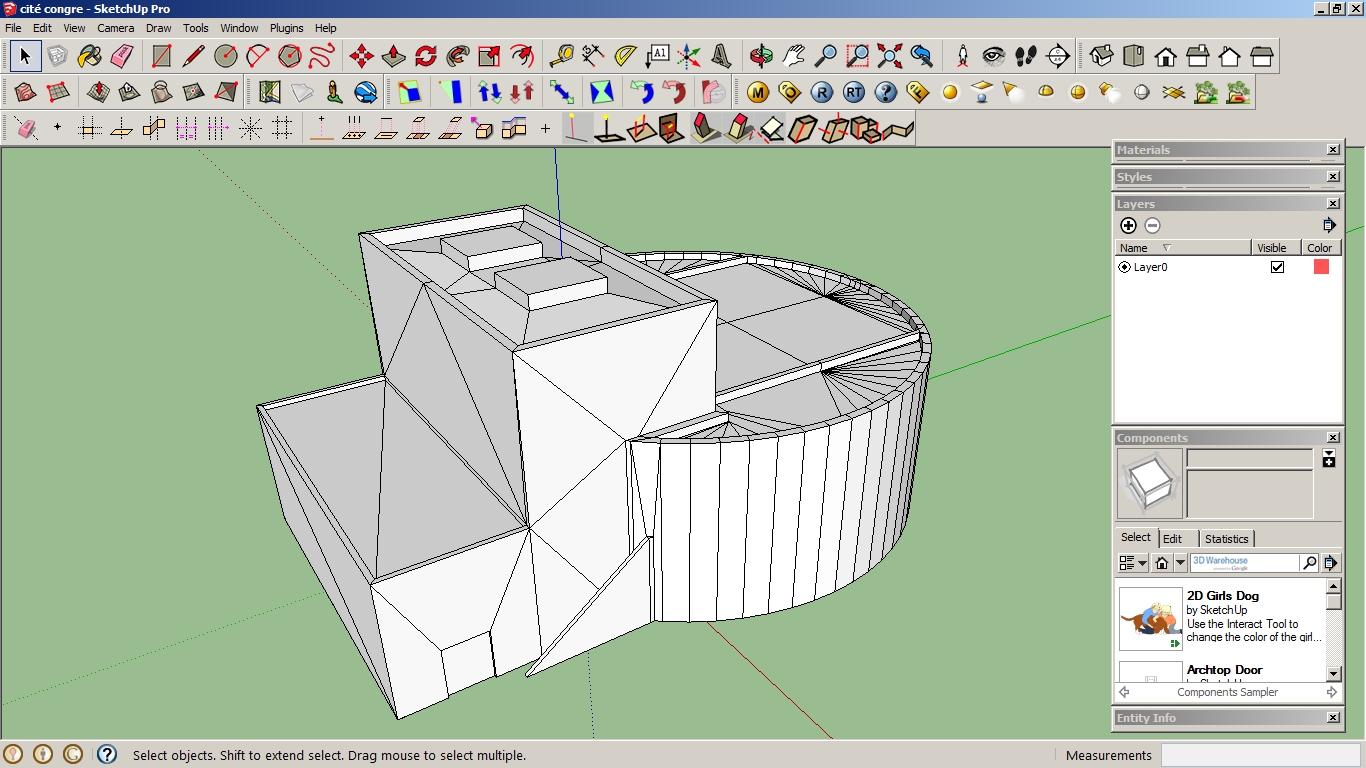This screenshot has height=768, width=1366.
Task: Click the Layer0 red color swatch
Action: (x=1321, y=267)
